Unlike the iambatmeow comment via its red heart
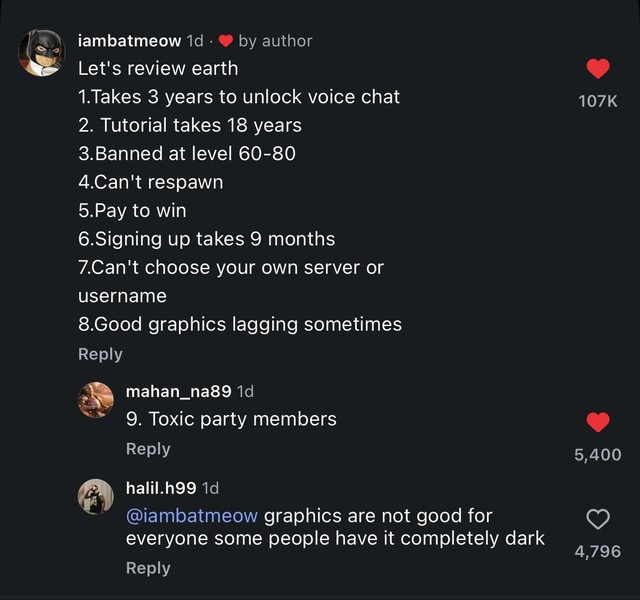This screenshot has width=640, height=600. [x=598, y=69]
